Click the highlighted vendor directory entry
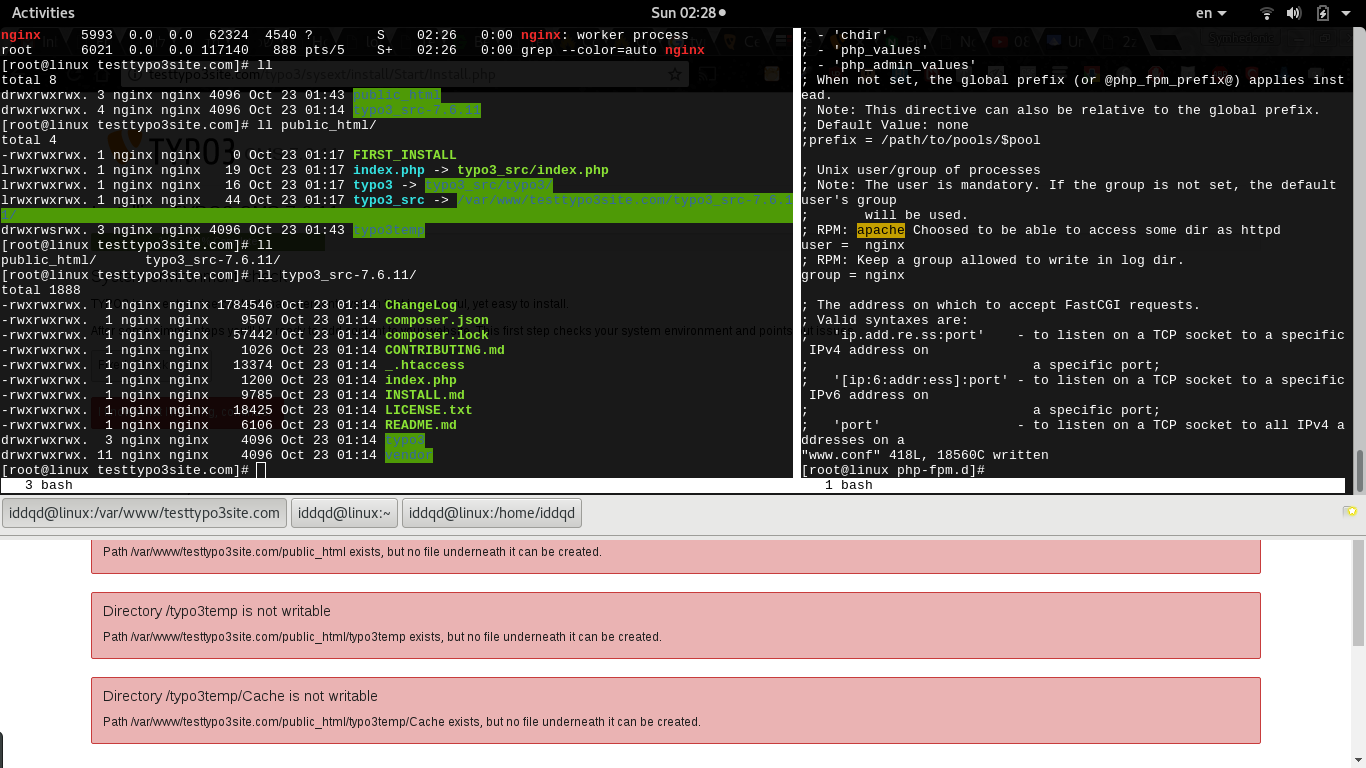 pos(408,455)
